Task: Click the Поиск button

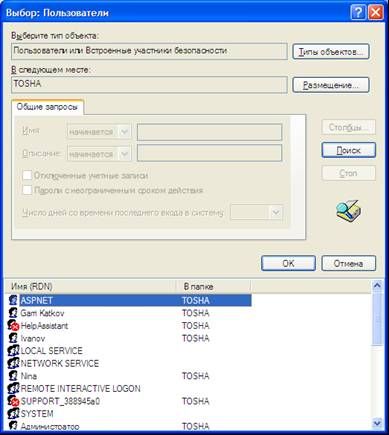Action: click(x=348, y=150)
